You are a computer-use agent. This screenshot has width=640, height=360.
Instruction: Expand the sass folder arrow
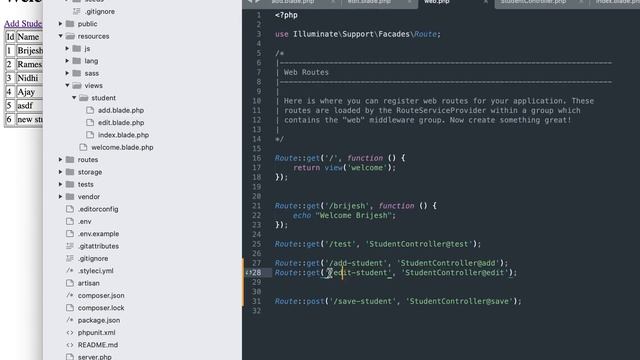67,73
